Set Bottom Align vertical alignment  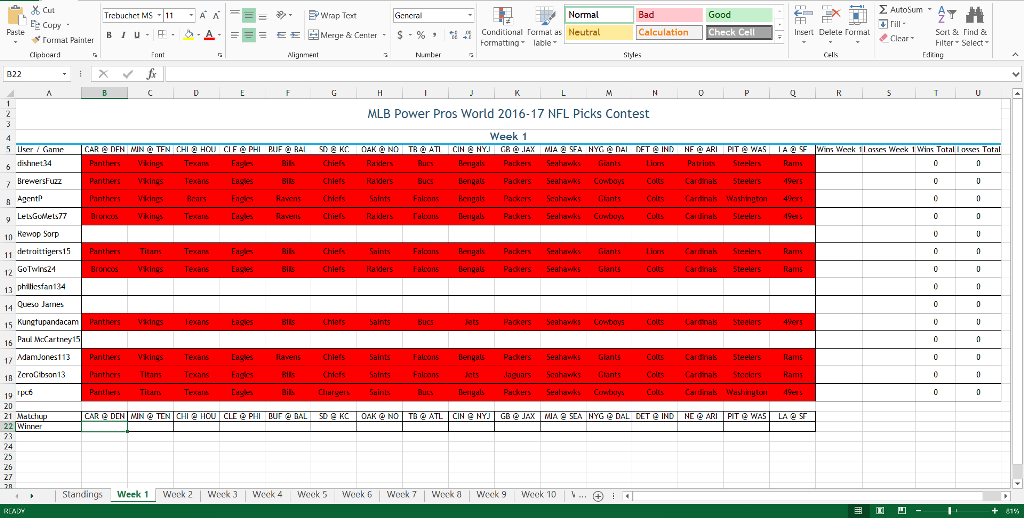(263, 15)
